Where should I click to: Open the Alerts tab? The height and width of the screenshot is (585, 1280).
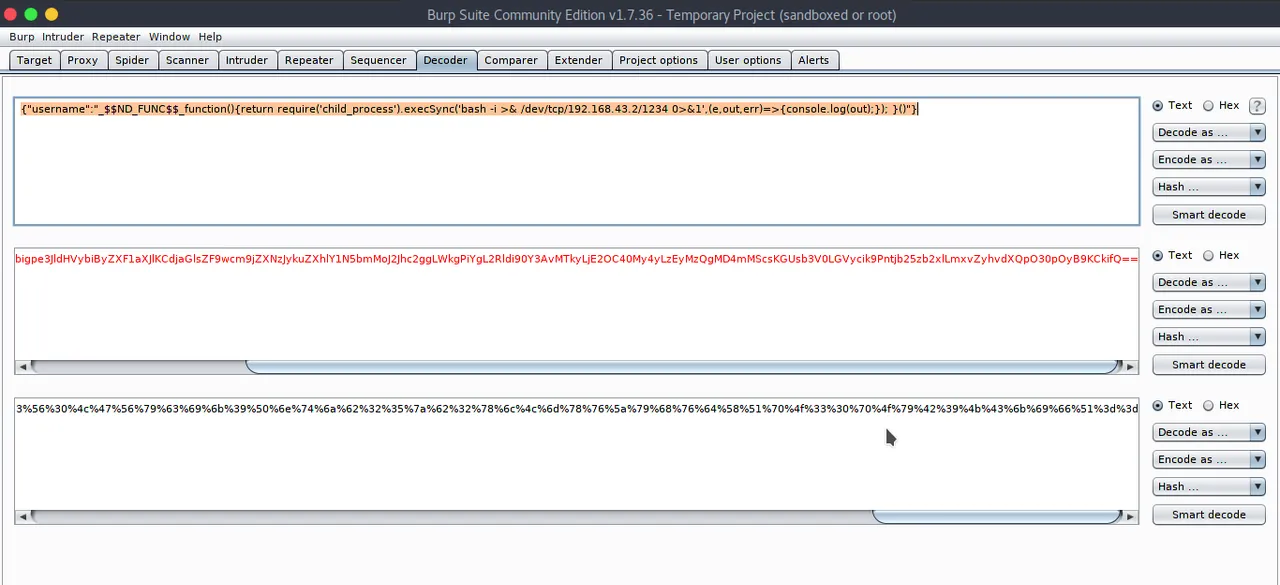pos(814,60)
